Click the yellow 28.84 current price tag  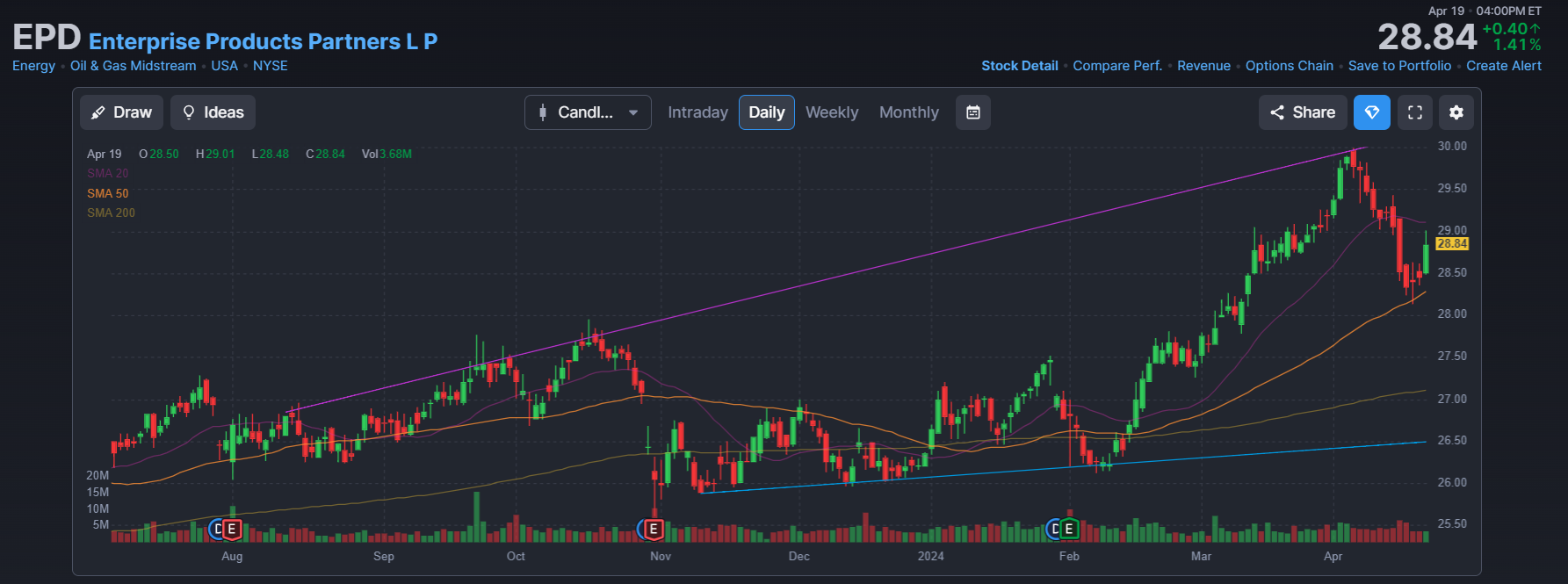point(1452,244)
